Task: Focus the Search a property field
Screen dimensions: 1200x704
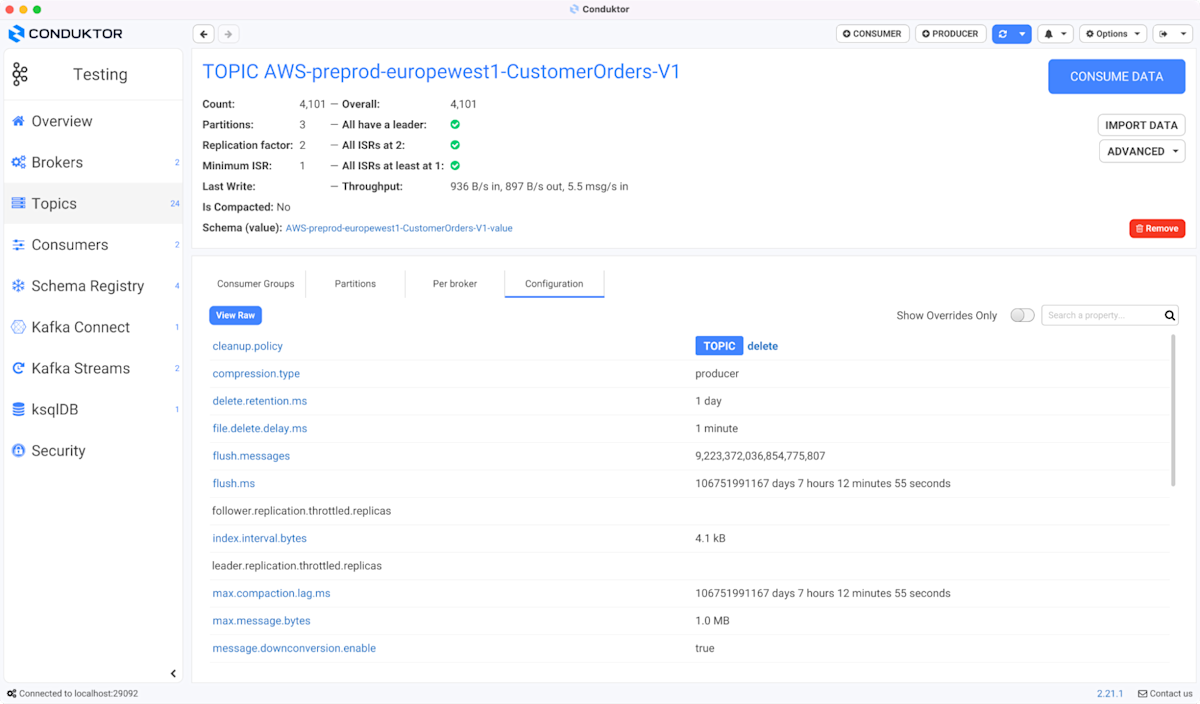Action: 1102,315
